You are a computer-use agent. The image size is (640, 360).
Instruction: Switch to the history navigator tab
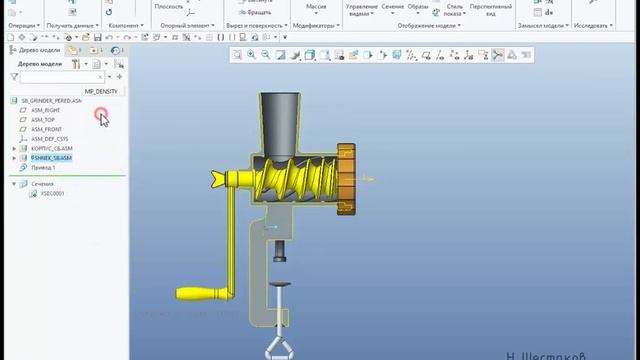coord(117,50)
